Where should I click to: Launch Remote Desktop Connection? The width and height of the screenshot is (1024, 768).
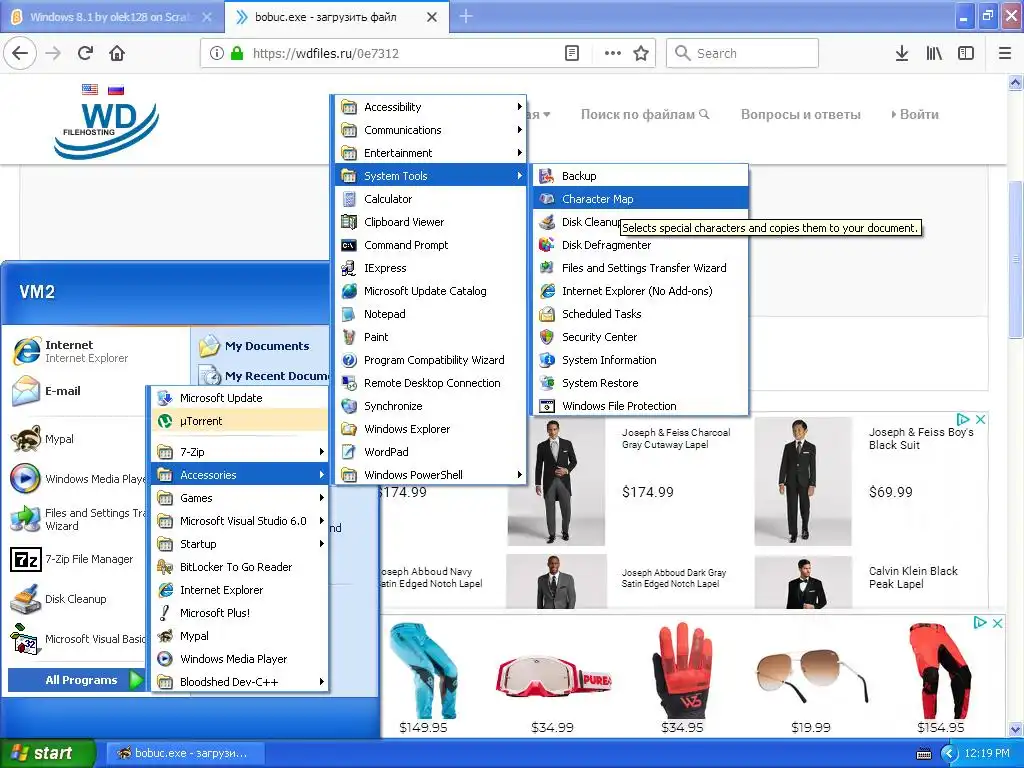coord(431,383)
